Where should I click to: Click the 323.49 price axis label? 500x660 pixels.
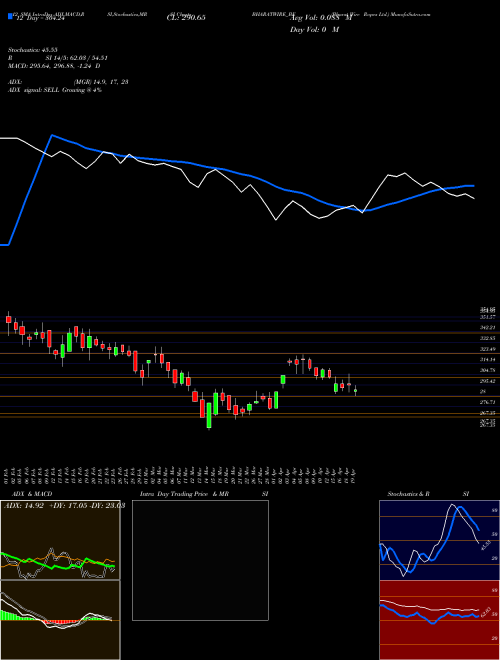coord(489,349)
